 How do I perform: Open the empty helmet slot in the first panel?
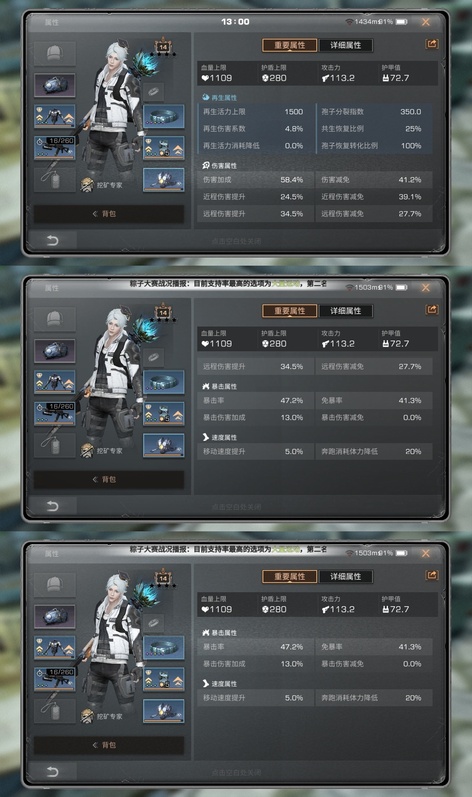(55, 54)
